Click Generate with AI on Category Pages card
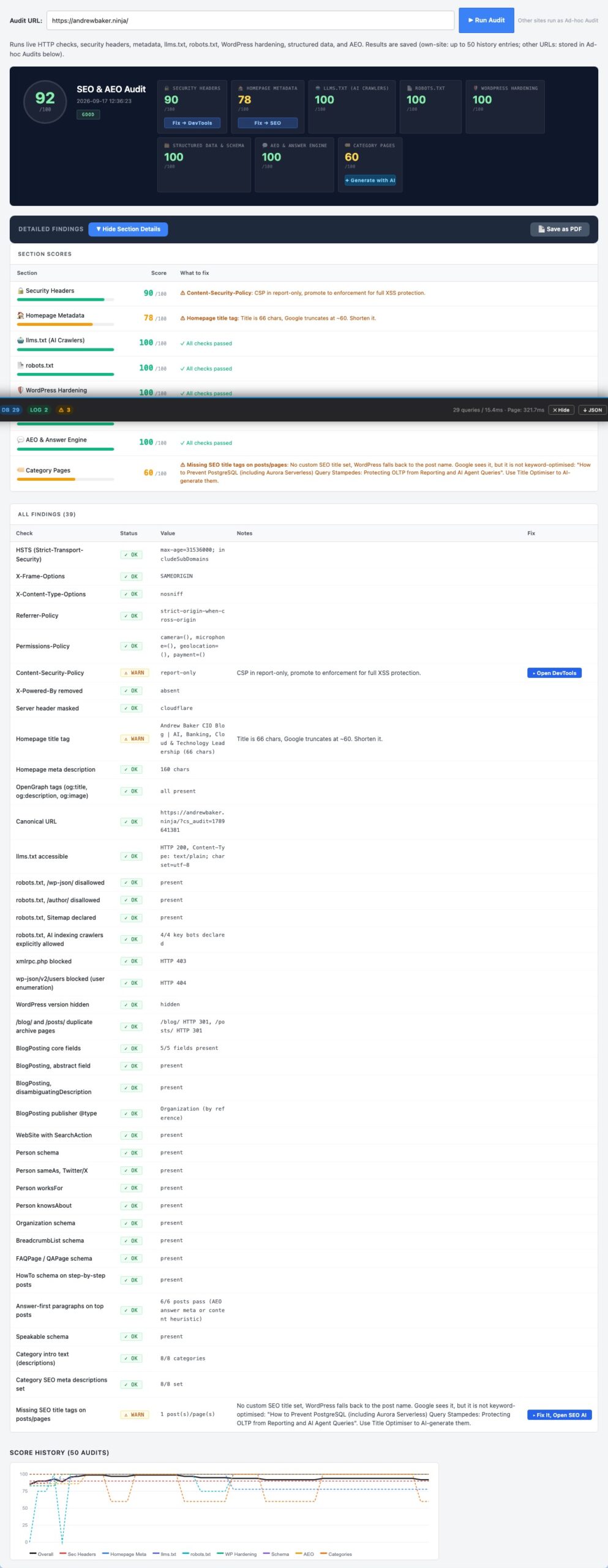 point(370,181)
